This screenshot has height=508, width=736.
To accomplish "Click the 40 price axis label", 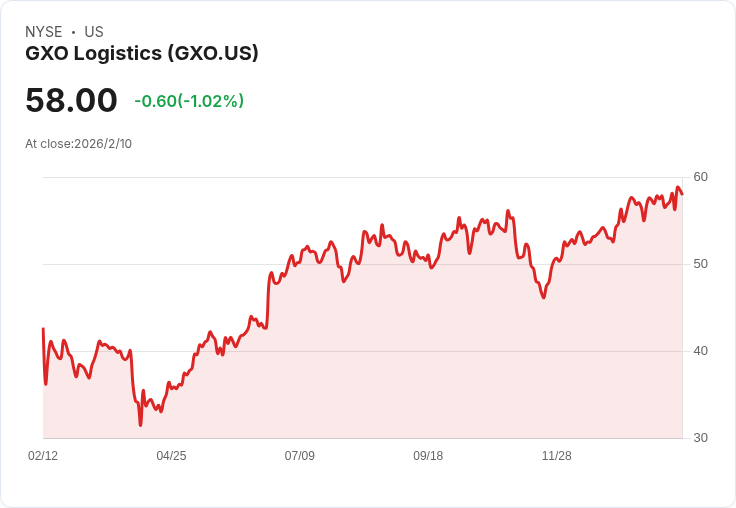I will coord(701,351).
